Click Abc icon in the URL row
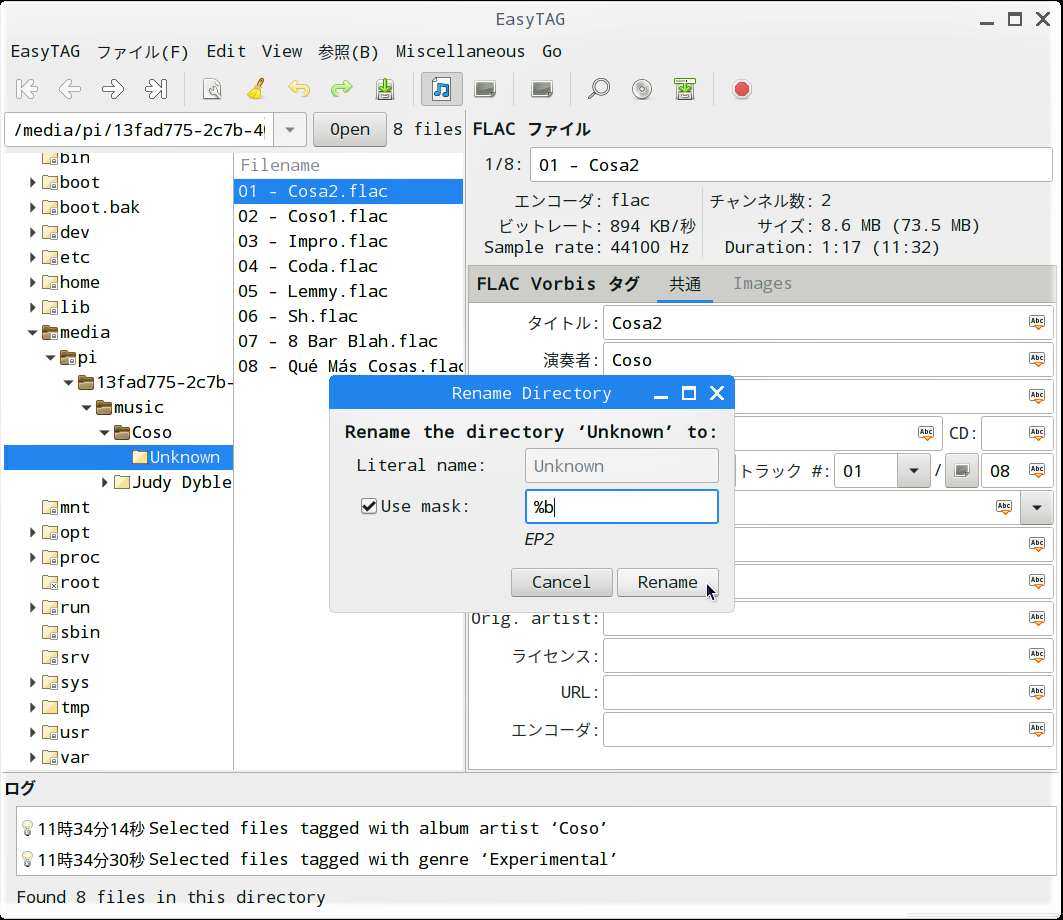 pos(1037,692)
